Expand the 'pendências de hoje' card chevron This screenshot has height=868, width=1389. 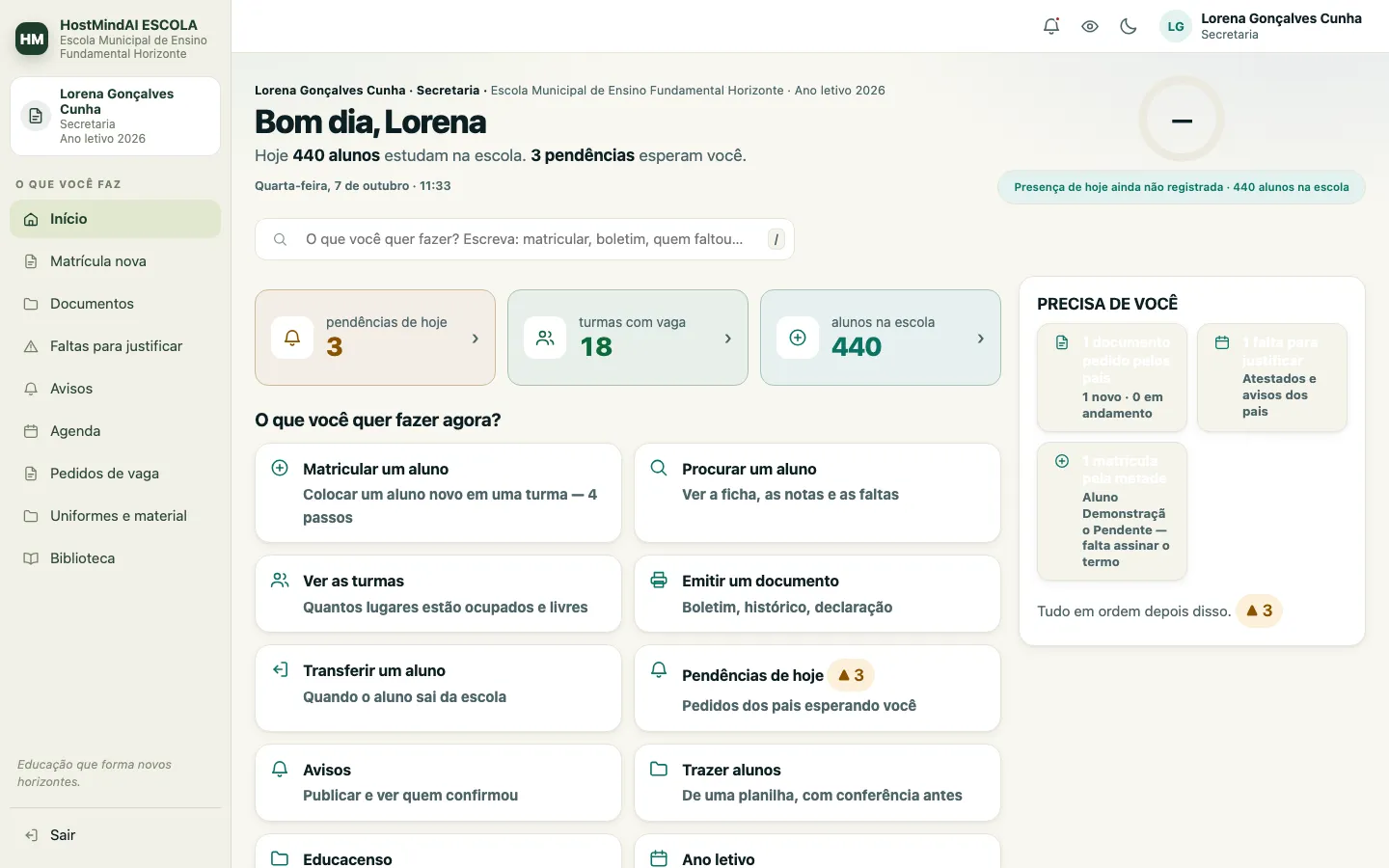[x=476, y=339]
